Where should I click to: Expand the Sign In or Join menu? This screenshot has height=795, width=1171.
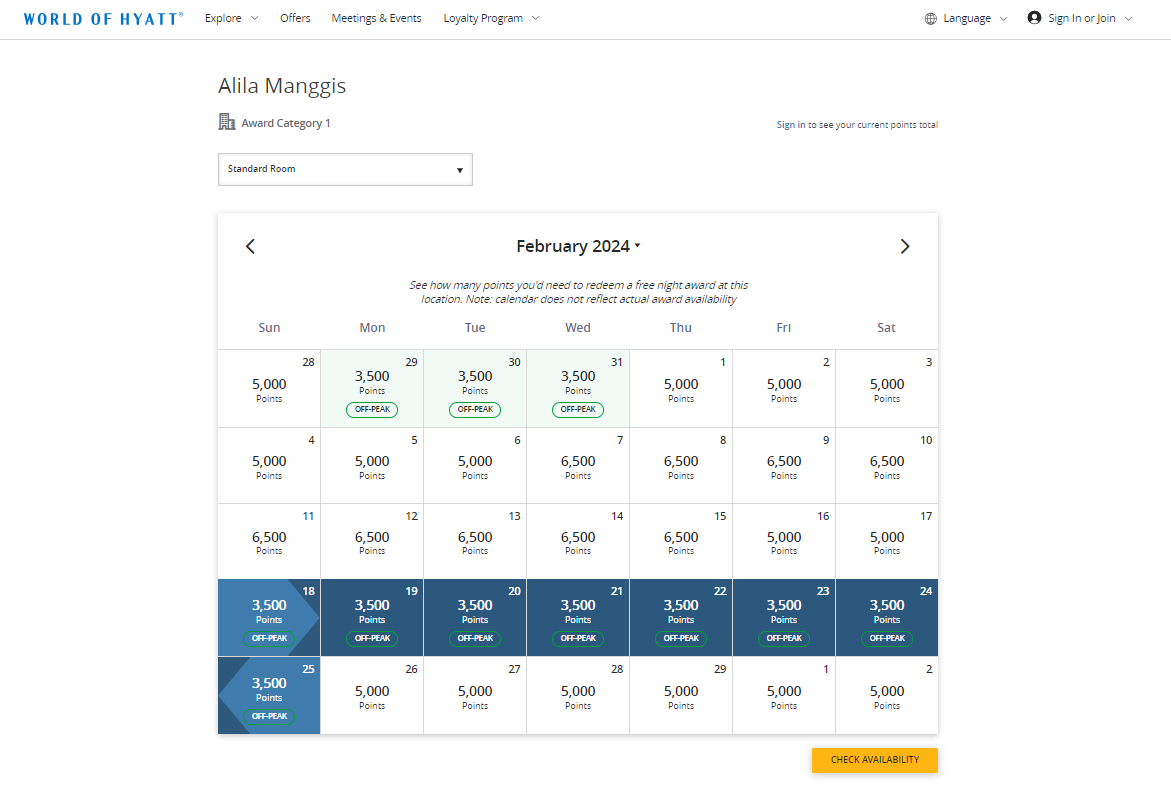pos(1080,17)
